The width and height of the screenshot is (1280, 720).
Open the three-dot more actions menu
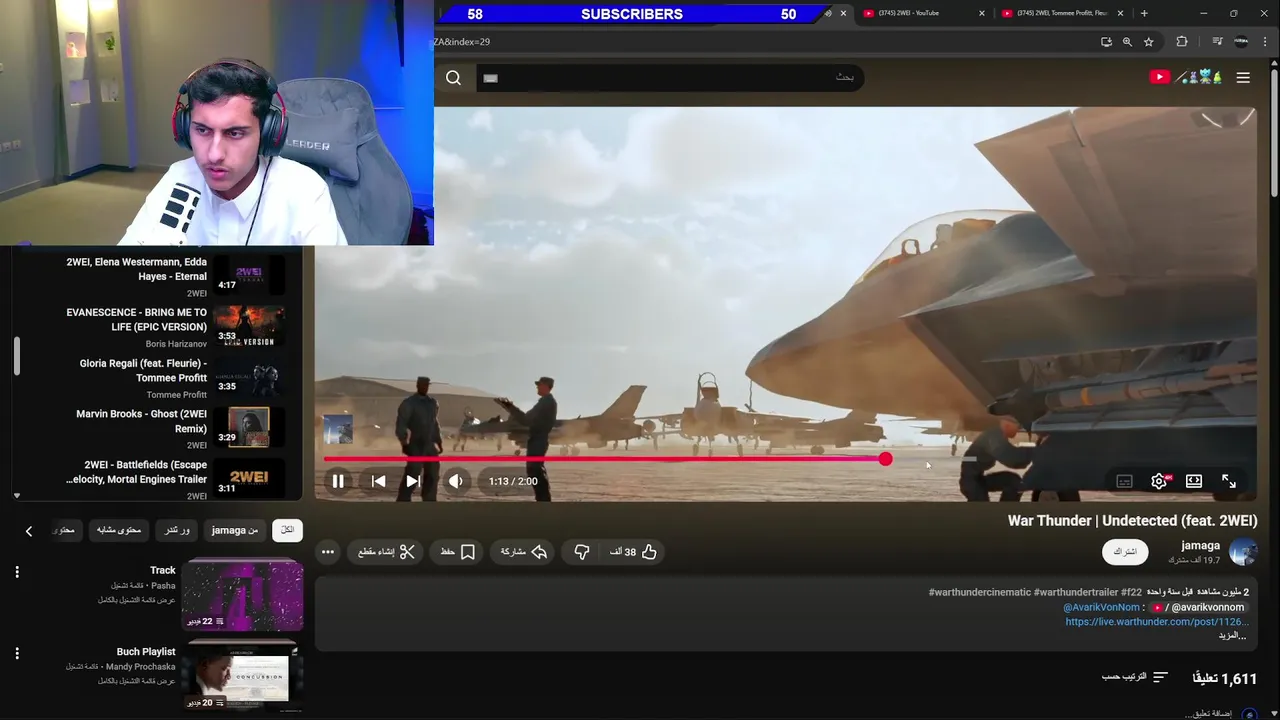point(327,552)
